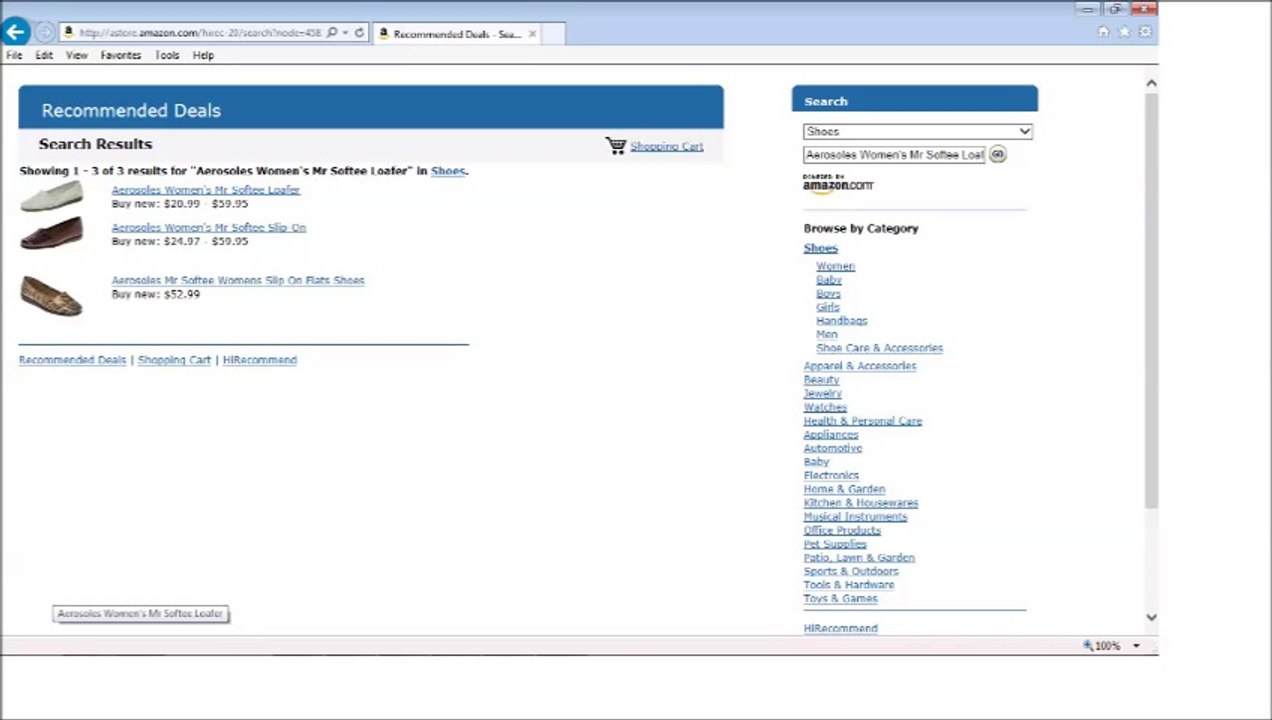Open the Kitchen & Housewares category
Image resolution: width=1272 pixels, height=720 pixels.
pyautogui.click(x=861, y=504)
